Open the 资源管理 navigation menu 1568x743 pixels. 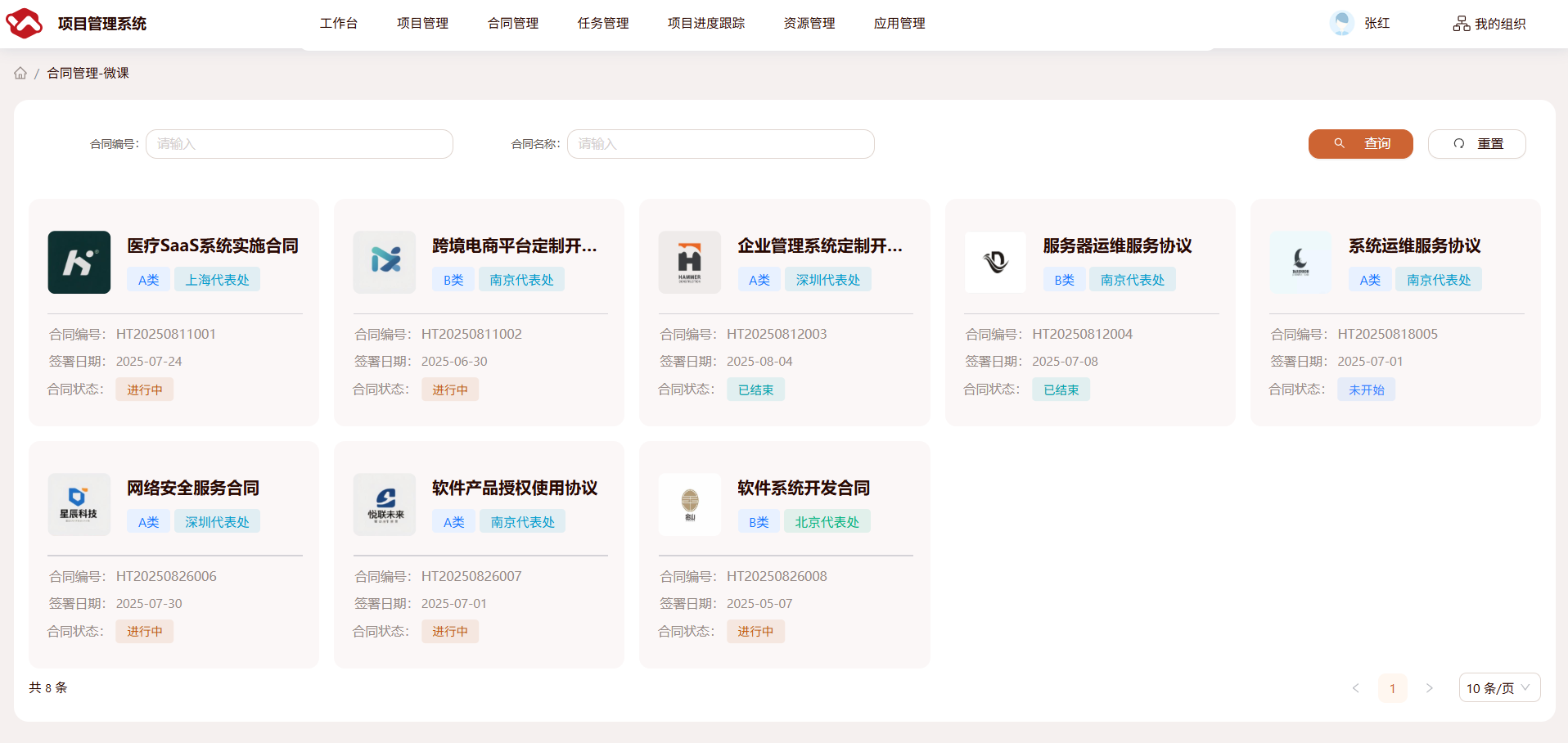[809, 23]
